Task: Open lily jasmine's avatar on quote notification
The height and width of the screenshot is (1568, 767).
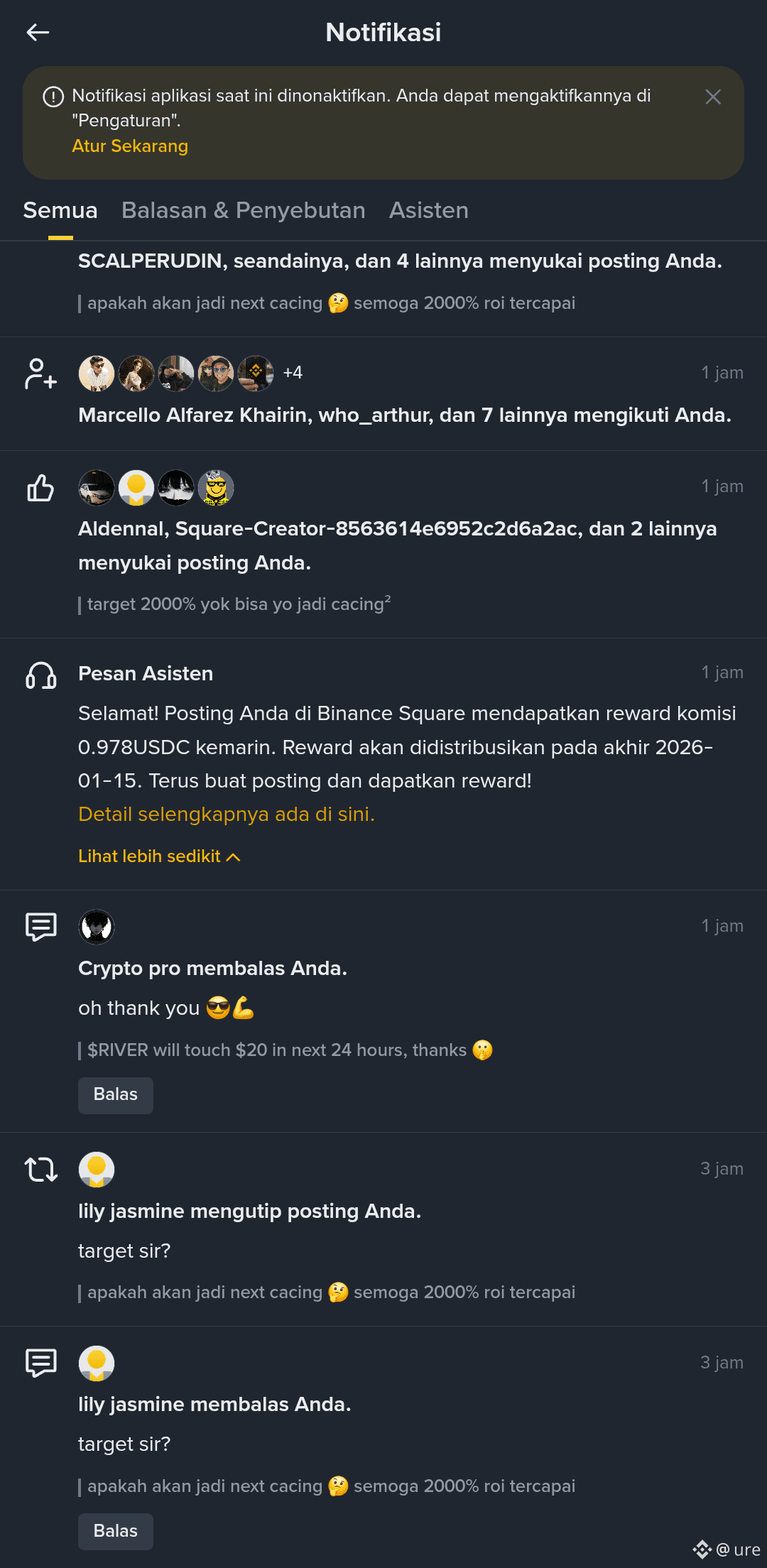Action: click(x=97, y=1170)
